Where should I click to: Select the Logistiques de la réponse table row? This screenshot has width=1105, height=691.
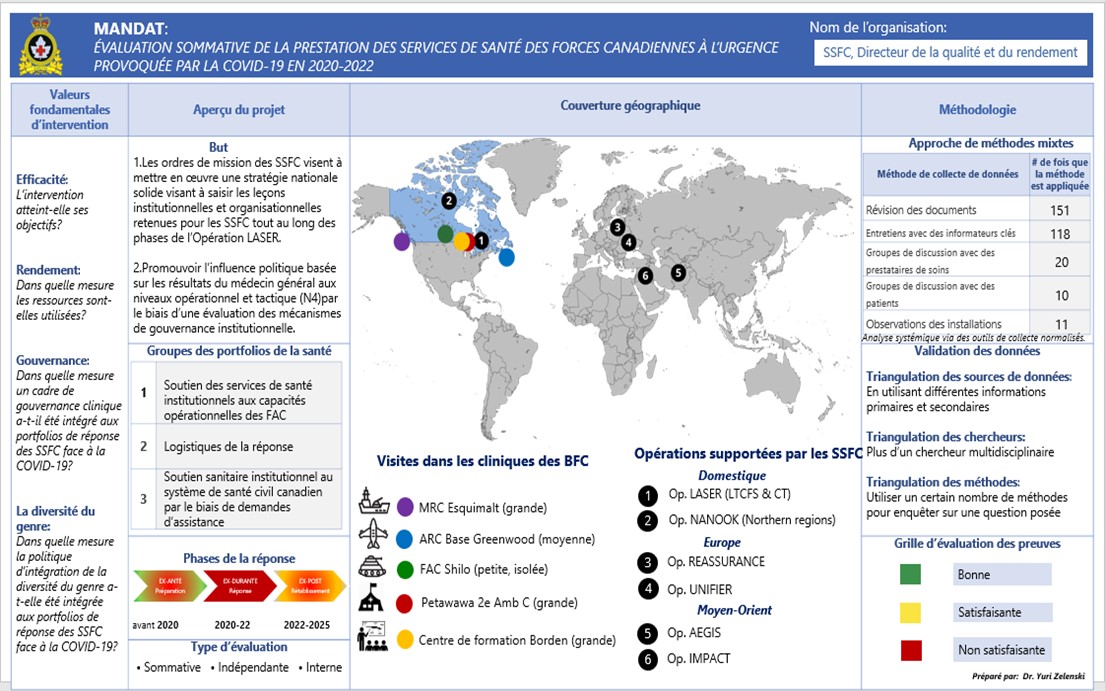(x=239, y=446)
